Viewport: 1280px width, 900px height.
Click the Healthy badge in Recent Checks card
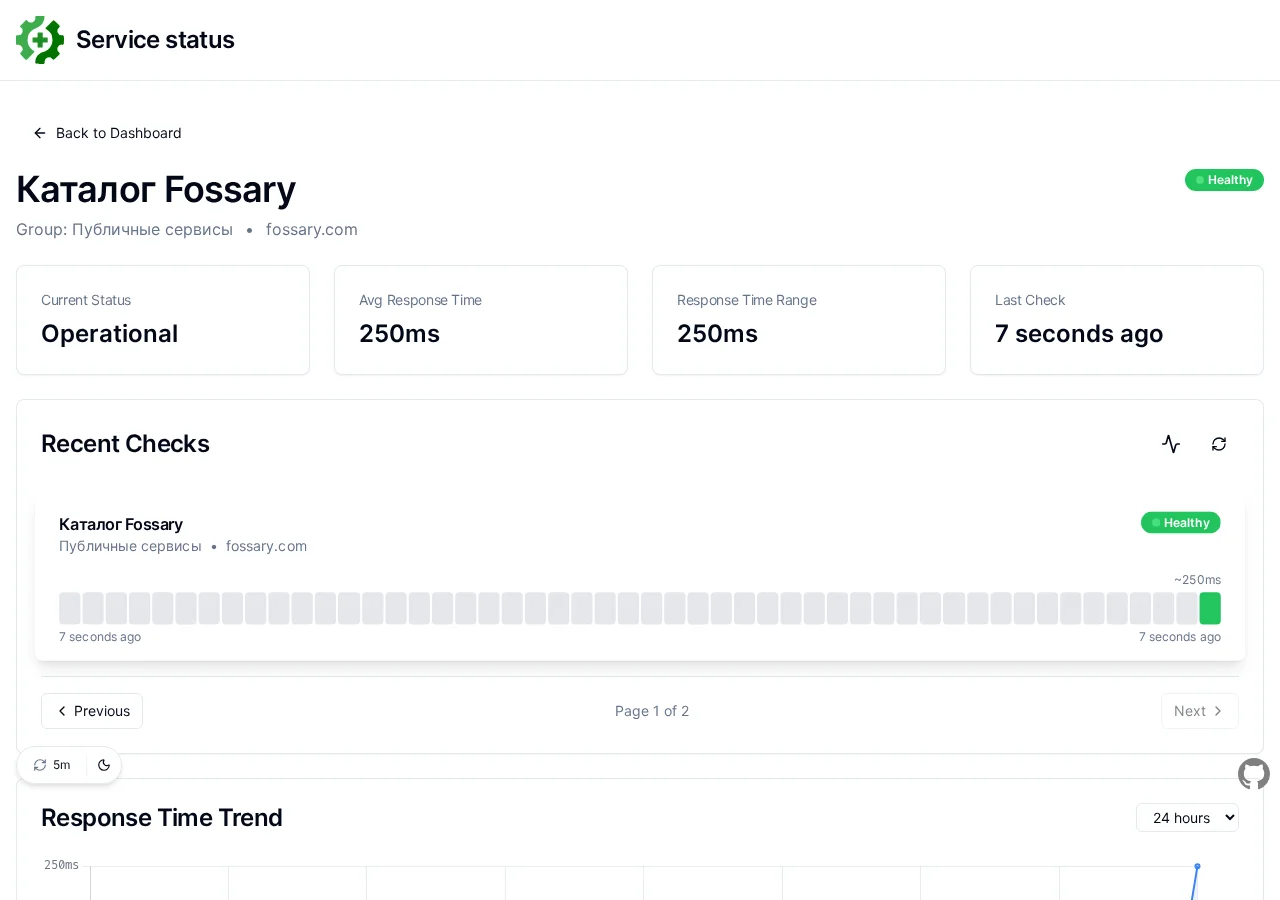pyautogui.click(x=1181, y=523)
